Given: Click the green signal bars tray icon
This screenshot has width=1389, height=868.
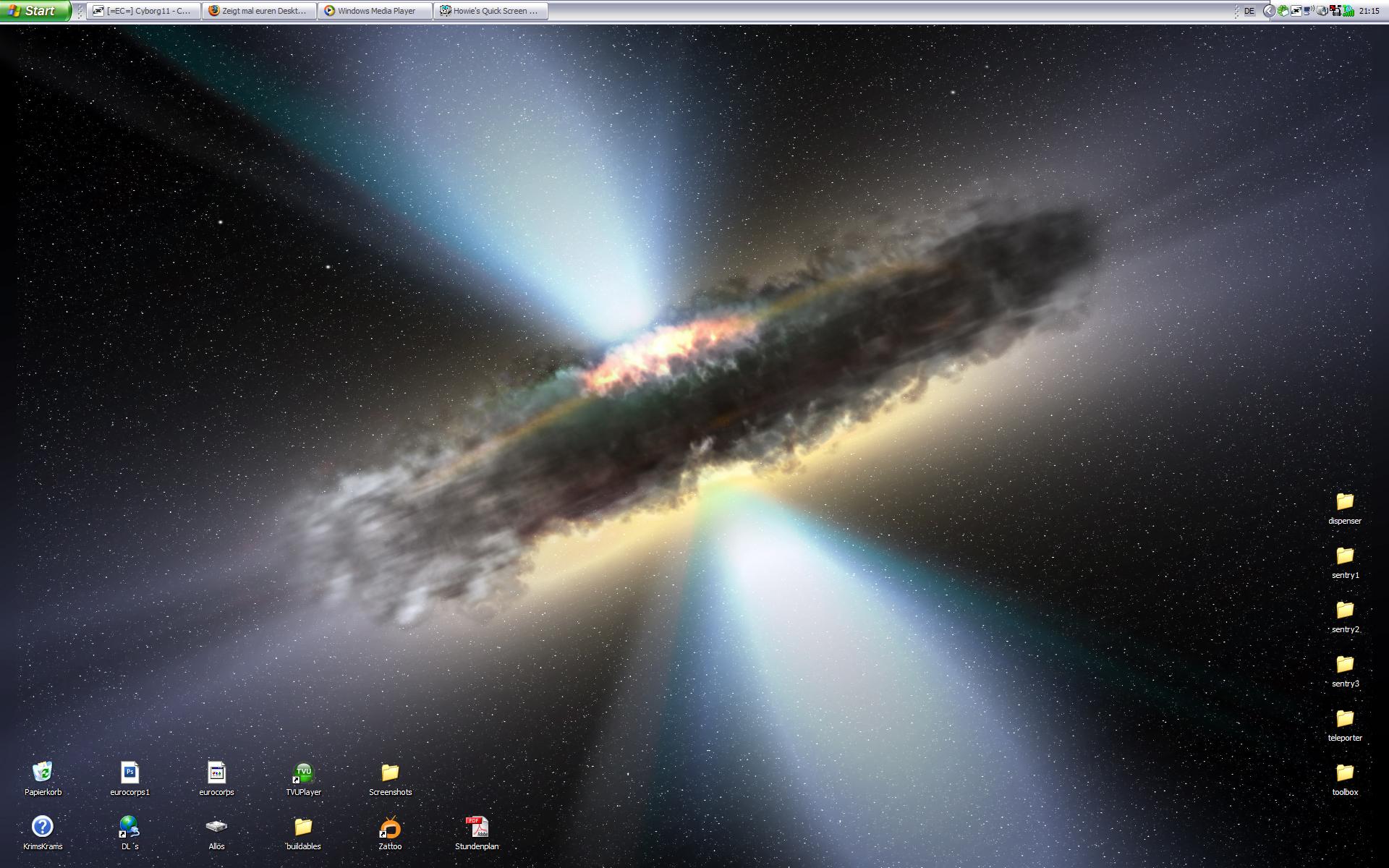Looking at the screenshot, I should pyautogui.click(x=1348, y=11).
